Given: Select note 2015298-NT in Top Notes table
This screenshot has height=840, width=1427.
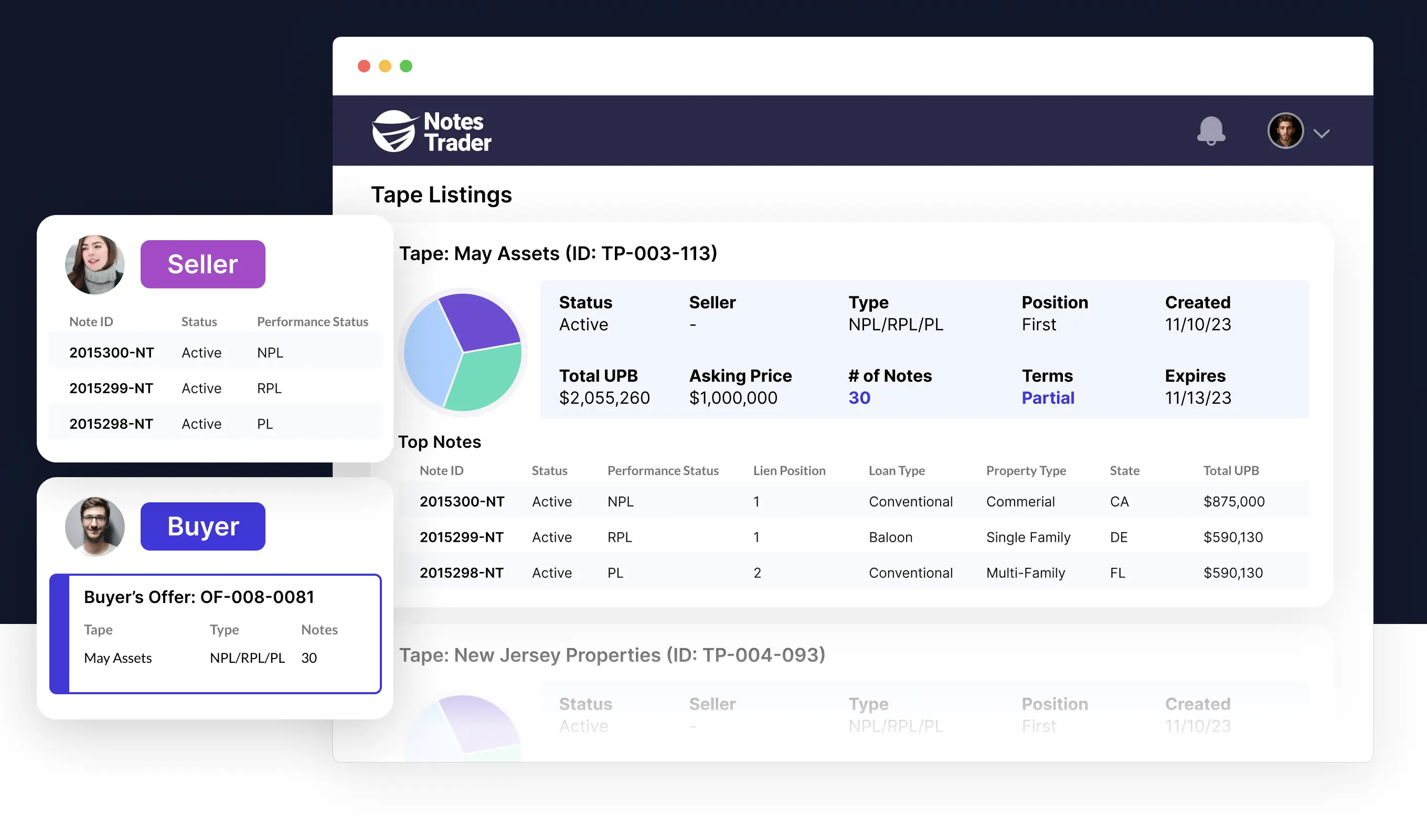Looking at the screenshot, I should coord(462,573).
